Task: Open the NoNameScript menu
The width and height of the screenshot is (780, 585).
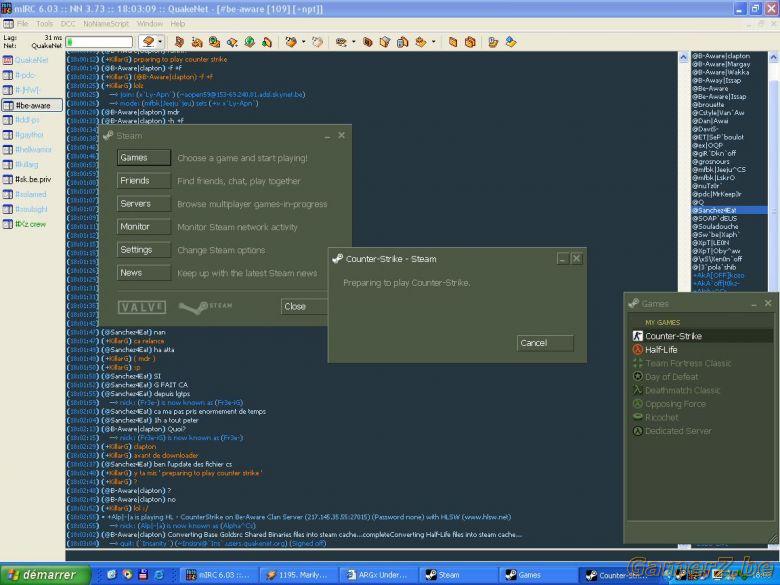Action: [106, 23]
